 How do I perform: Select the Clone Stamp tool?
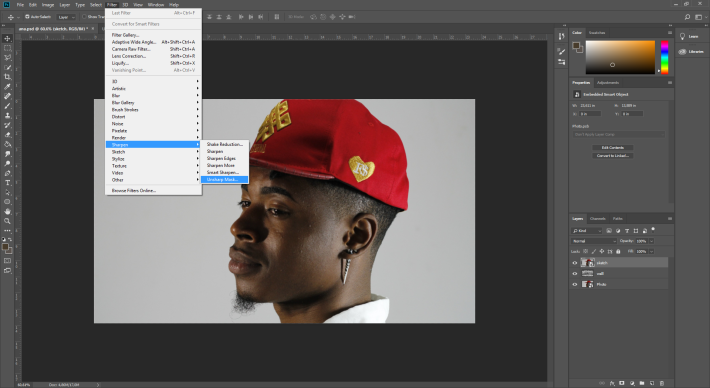pos(7,115)
